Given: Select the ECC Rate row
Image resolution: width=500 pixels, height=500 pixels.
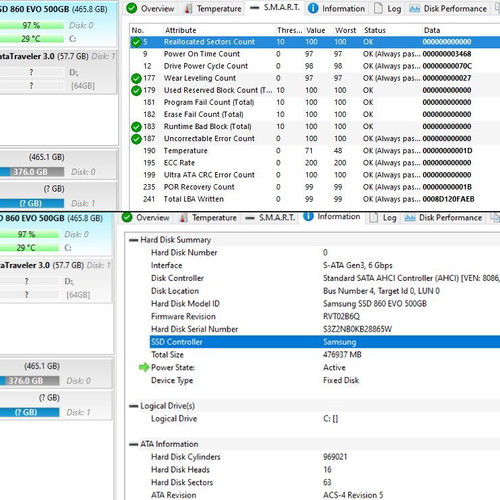Looking at the screenshot, I should tap(315, 163).
